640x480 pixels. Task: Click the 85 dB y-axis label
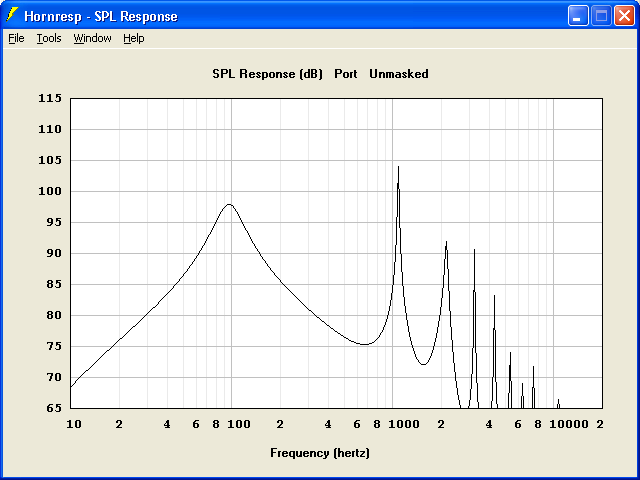[53, 284]
